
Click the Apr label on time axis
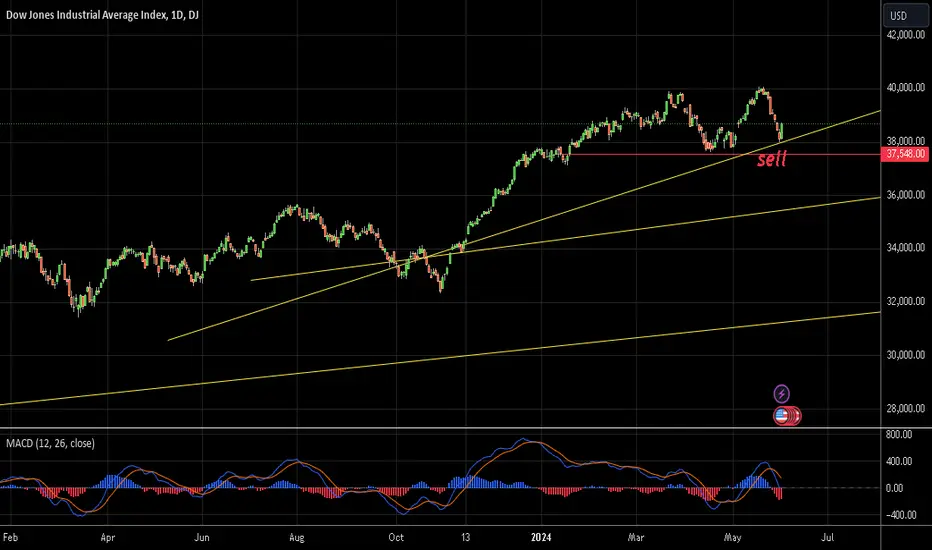pos(108,538)
